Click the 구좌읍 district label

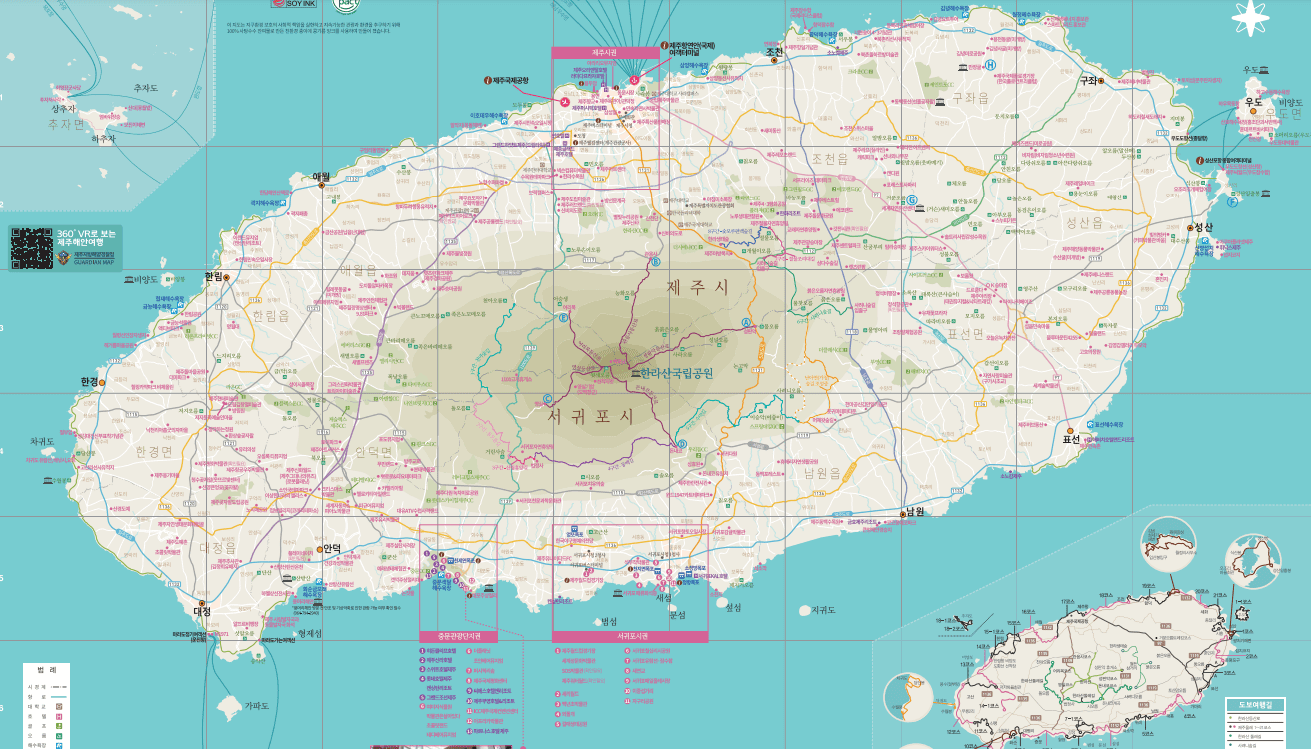point(970,97)
